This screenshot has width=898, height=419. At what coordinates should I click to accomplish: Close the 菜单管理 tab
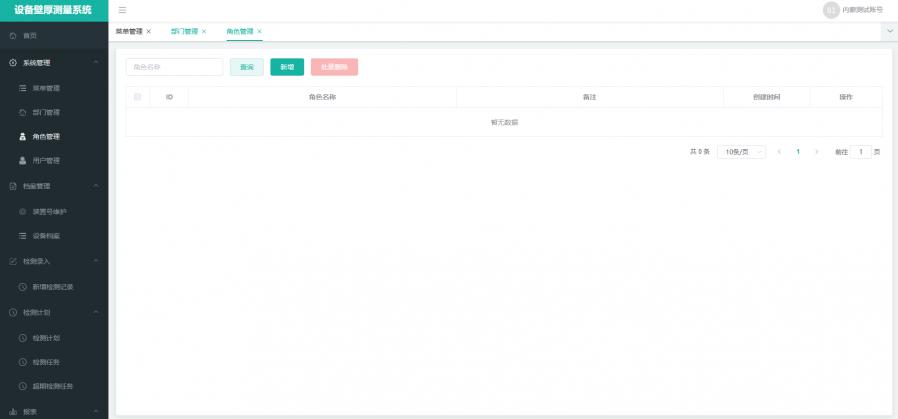149,32
